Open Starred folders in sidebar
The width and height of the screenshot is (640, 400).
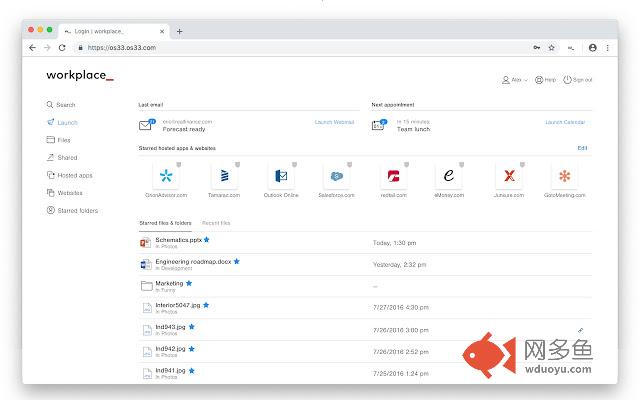(x=72, y=211)
